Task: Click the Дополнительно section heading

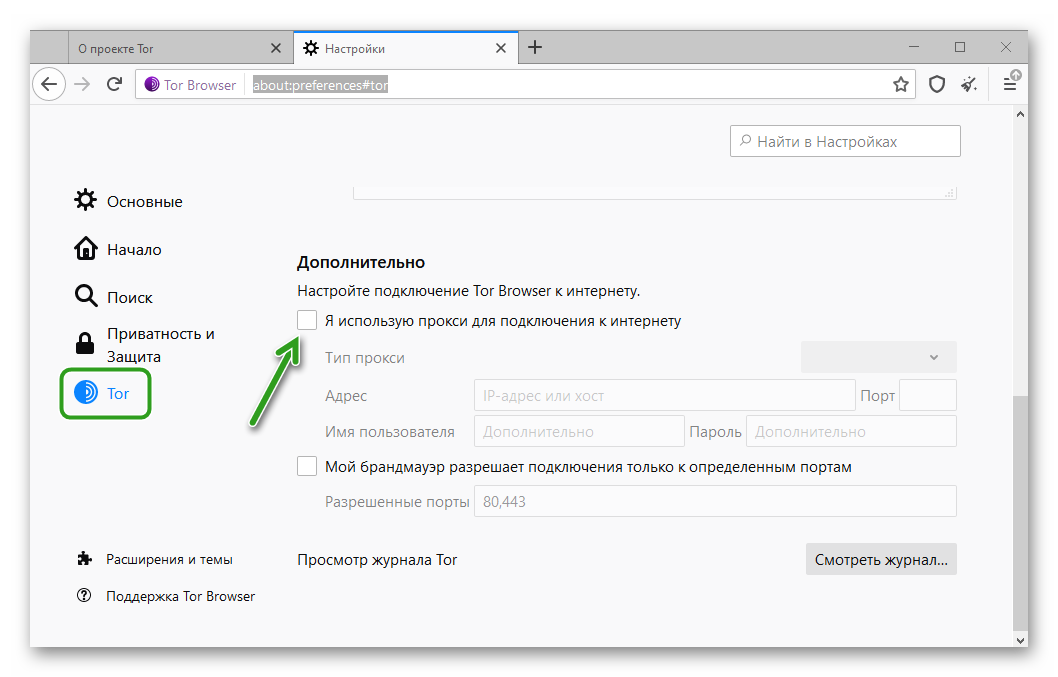Action: 361,262
